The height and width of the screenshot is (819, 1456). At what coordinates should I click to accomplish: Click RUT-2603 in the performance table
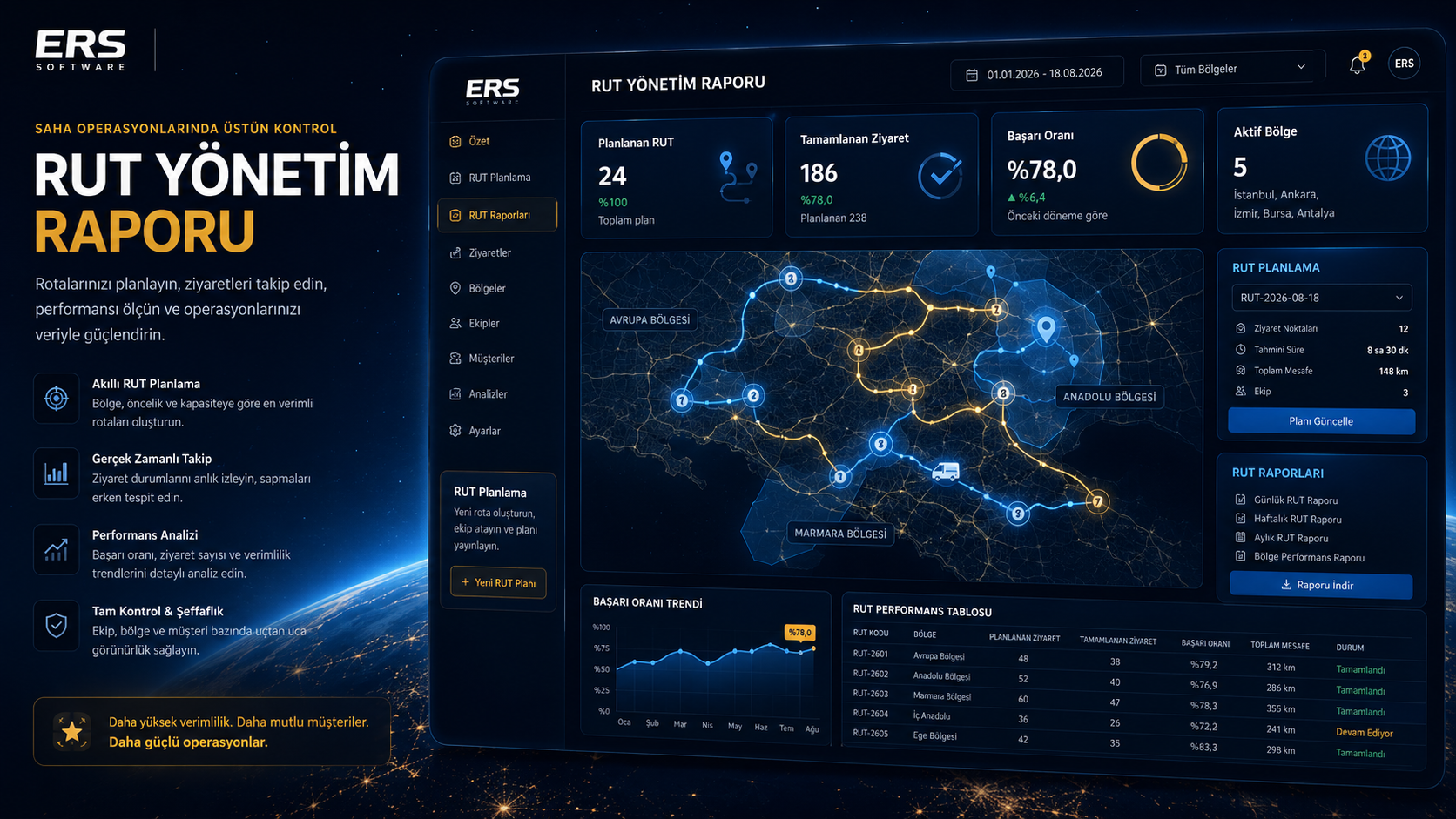[871, 694]
